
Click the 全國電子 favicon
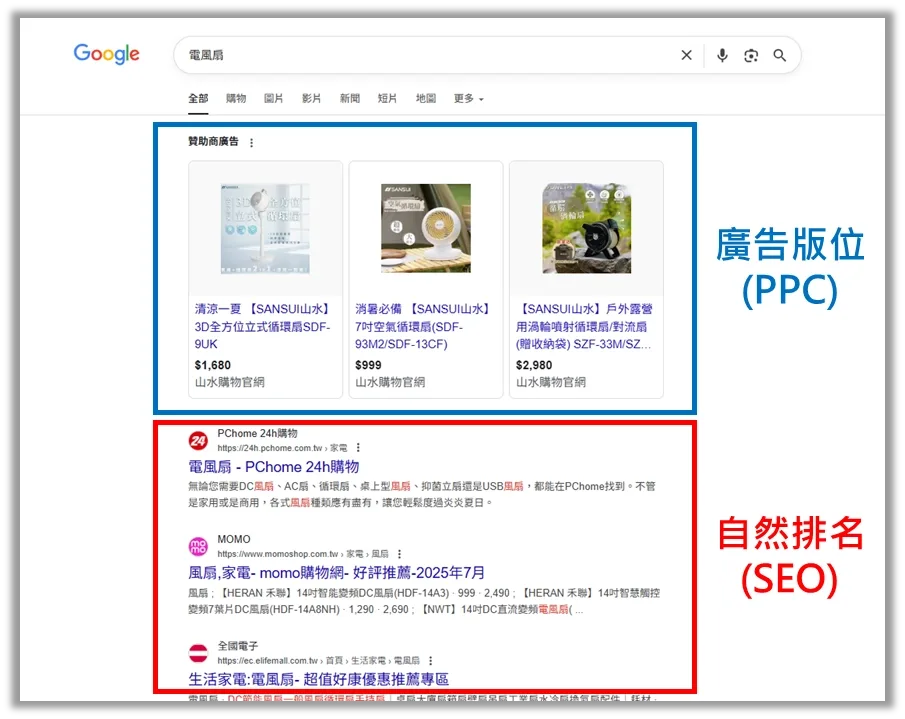click(199, 653)
